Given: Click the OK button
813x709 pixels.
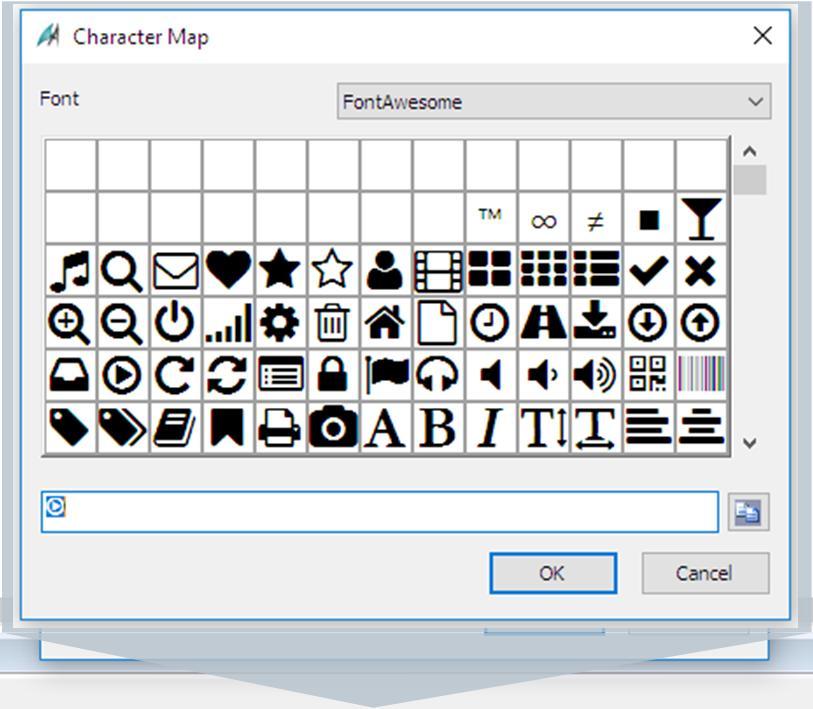Looking at the screenshot, I should [553, 573].
